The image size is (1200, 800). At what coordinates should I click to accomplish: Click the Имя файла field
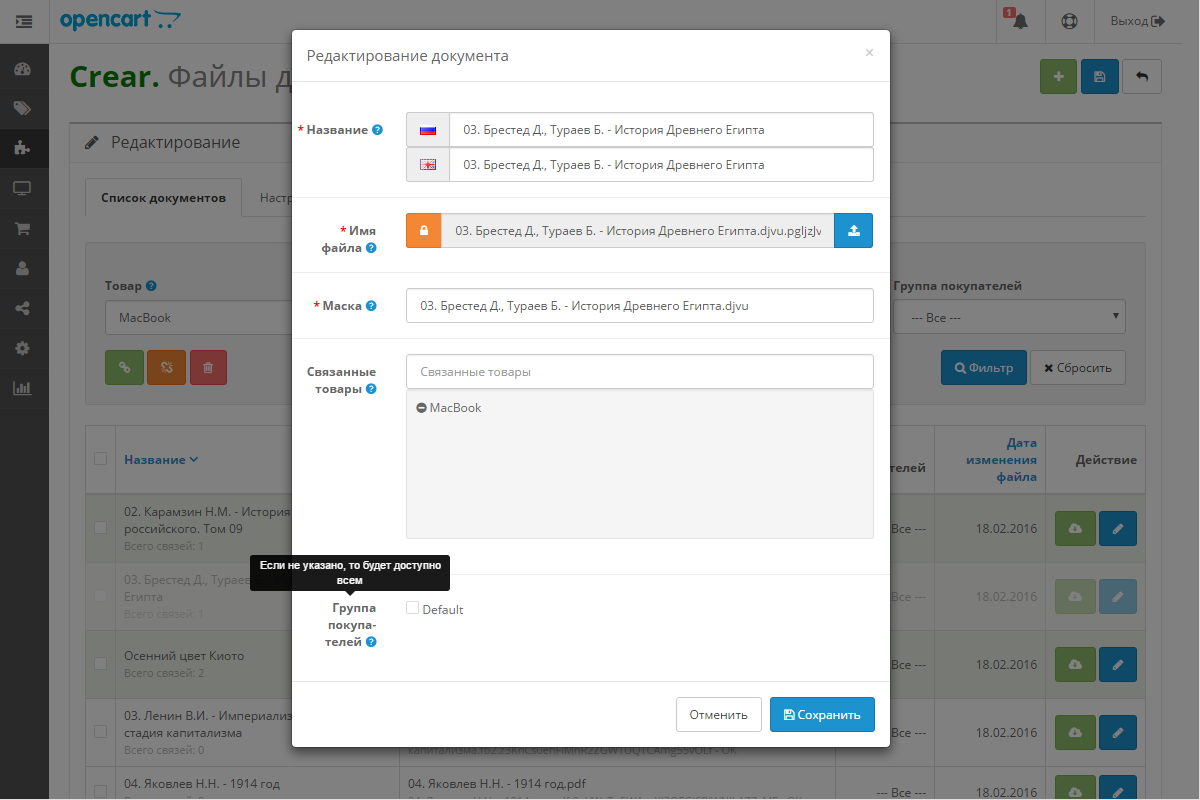pos(638,230)
